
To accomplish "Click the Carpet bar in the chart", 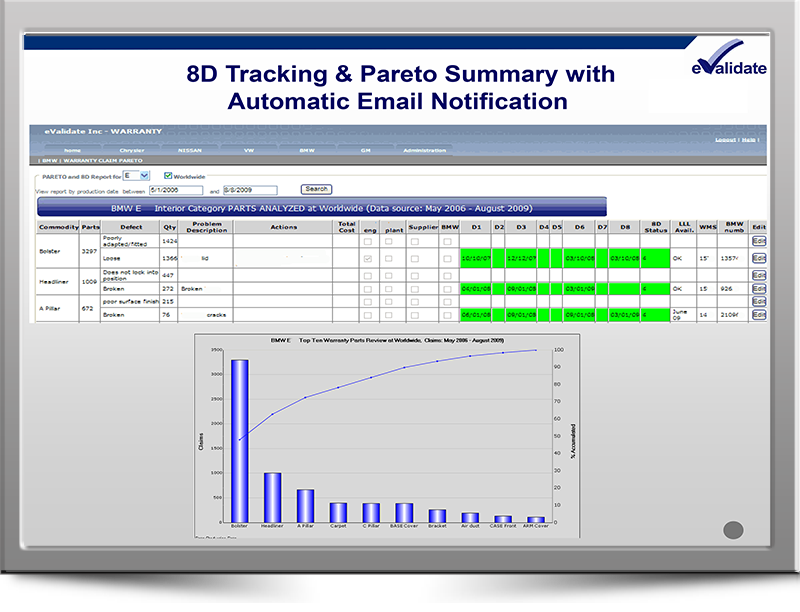I will click(x=338, y=513).
